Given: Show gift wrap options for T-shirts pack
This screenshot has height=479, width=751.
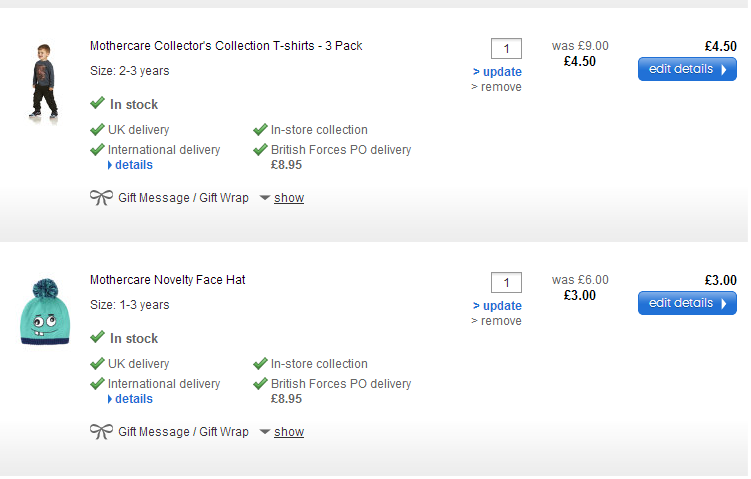Looking at the screenshot, I should 288,198.
